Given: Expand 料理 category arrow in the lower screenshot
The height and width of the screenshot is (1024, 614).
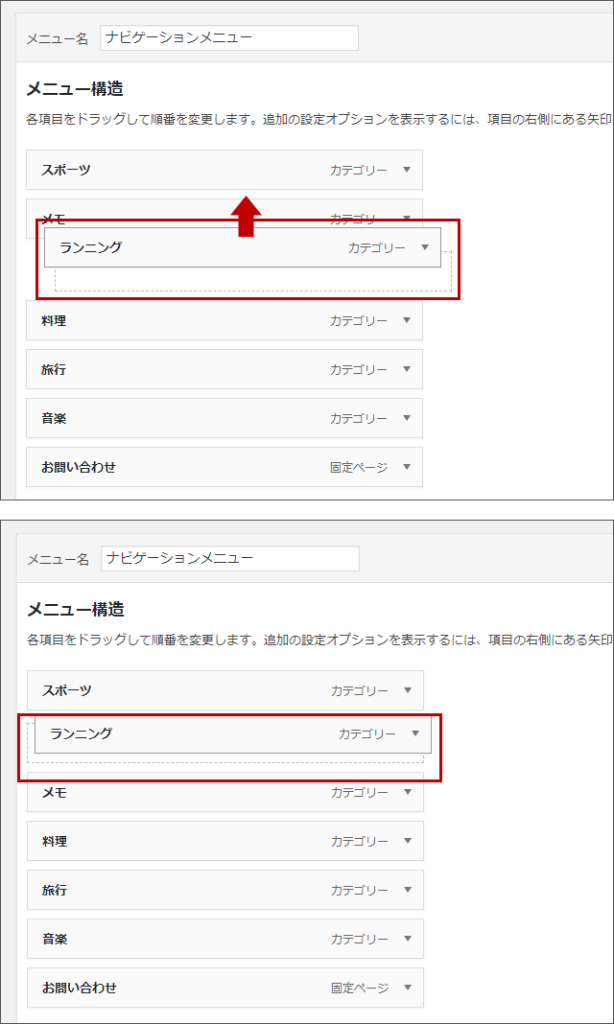Looking at the screenshot, I should click(x=407, y=841).
